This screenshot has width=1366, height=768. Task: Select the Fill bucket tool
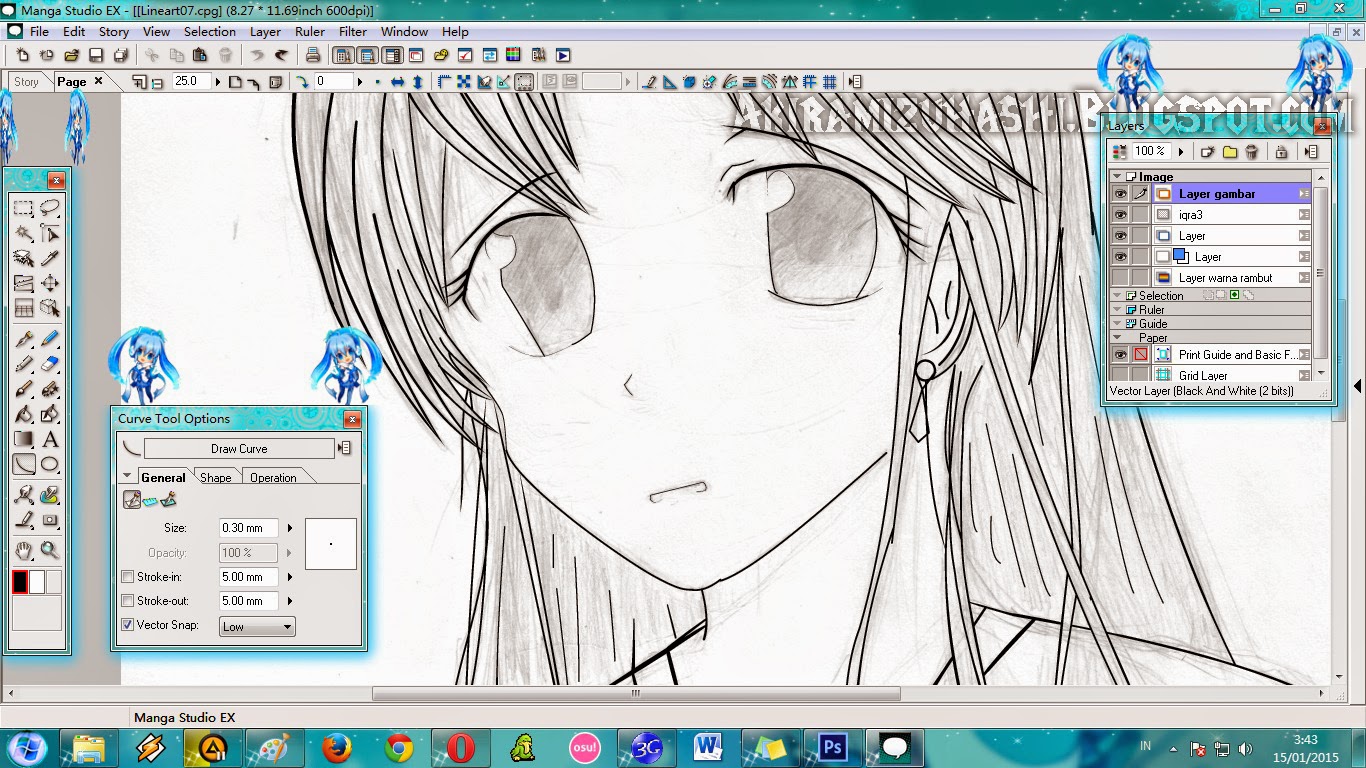pyautogui.click(x=24, y=414)
